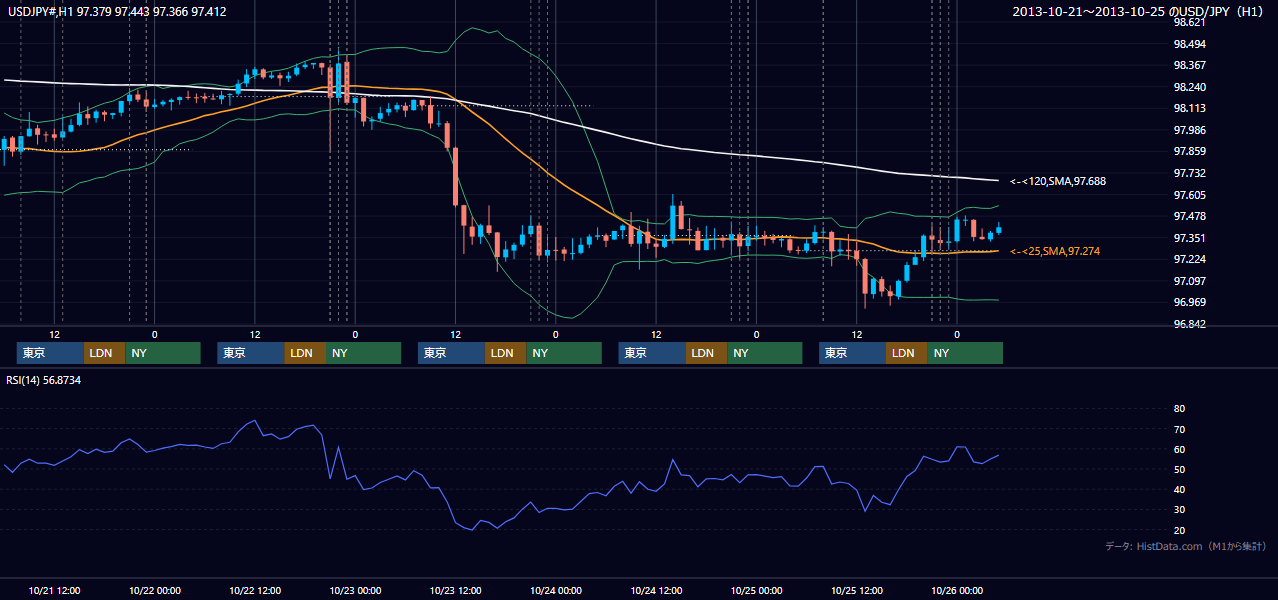This screenshot has height=600, width=1278.
Task: Click the 10/23 12:00 date label
Action: pos(456,590)
